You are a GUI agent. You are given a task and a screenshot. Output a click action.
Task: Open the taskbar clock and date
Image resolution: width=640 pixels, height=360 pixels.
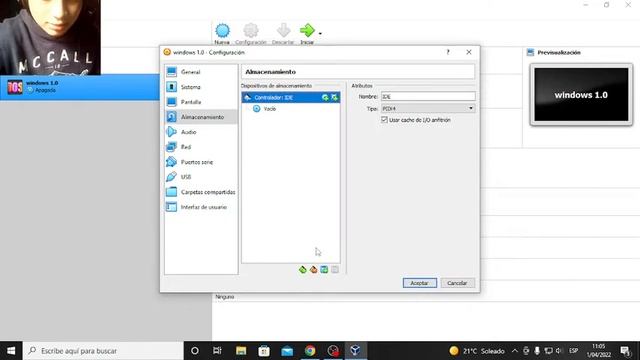[599, 351]
